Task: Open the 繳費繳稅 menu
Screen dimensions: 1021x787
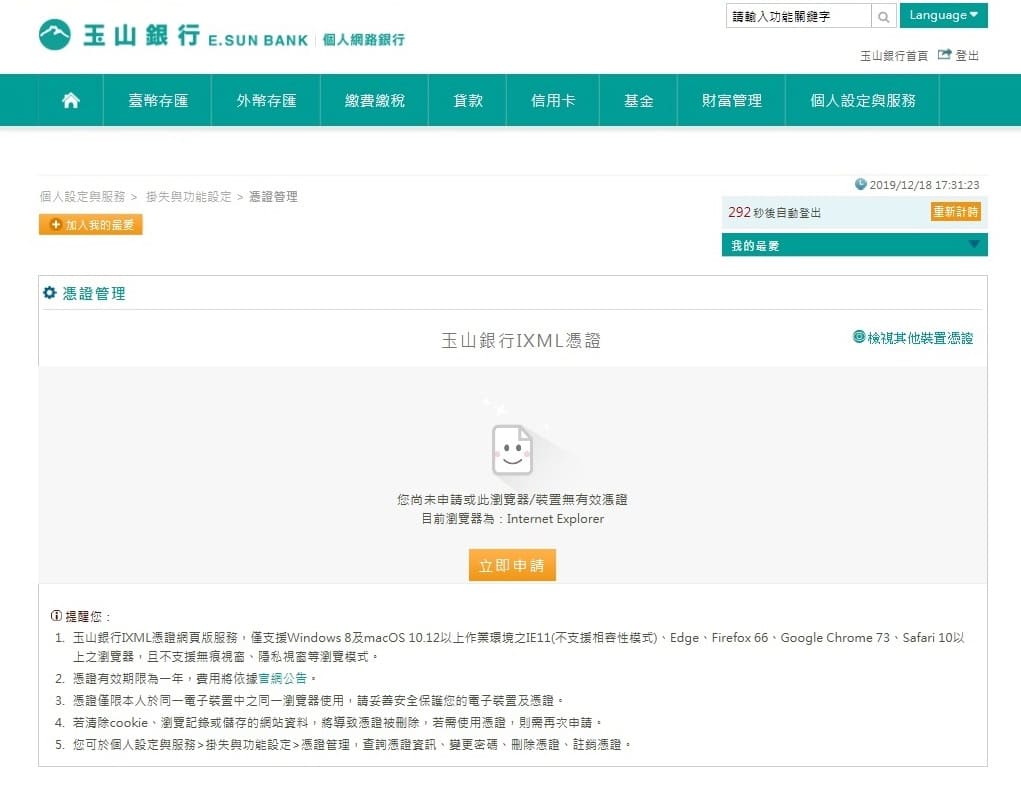Action: [x=374, y=100]
